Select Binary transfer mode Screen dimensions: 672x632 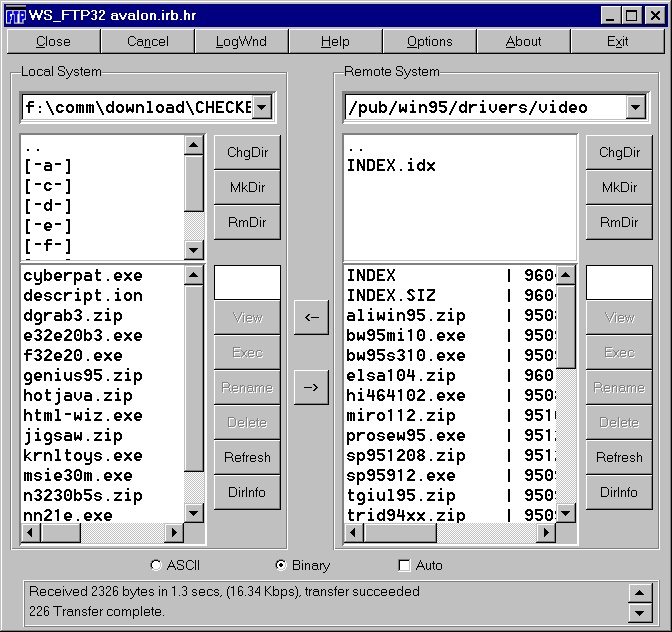click(280, 565)
